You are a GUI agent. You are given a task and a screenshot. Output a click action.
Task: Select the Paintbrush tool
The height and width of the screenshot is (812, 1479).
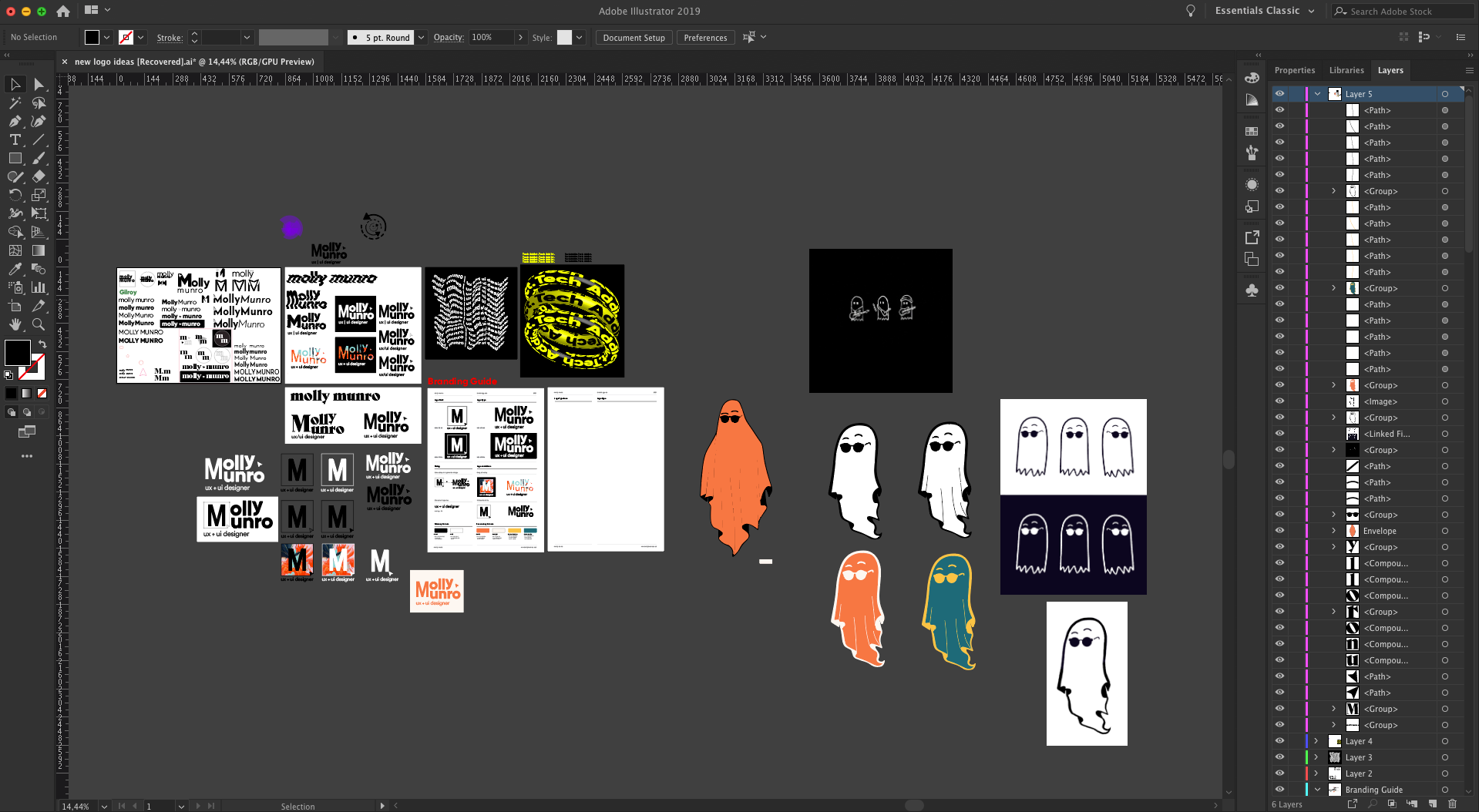point(39,158)
